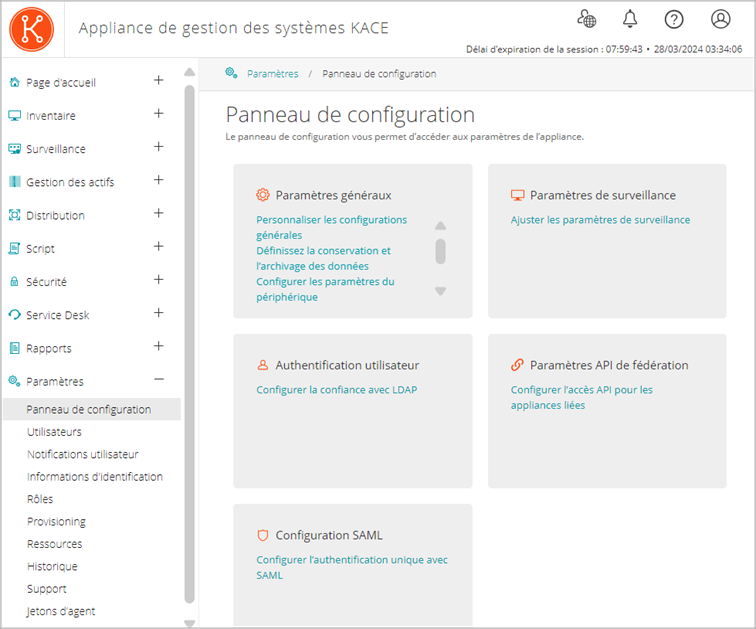Expand the Distribution section plus sign
Image resolution: width=756 pixels, height=629 pixels.
tap(158, 213)
